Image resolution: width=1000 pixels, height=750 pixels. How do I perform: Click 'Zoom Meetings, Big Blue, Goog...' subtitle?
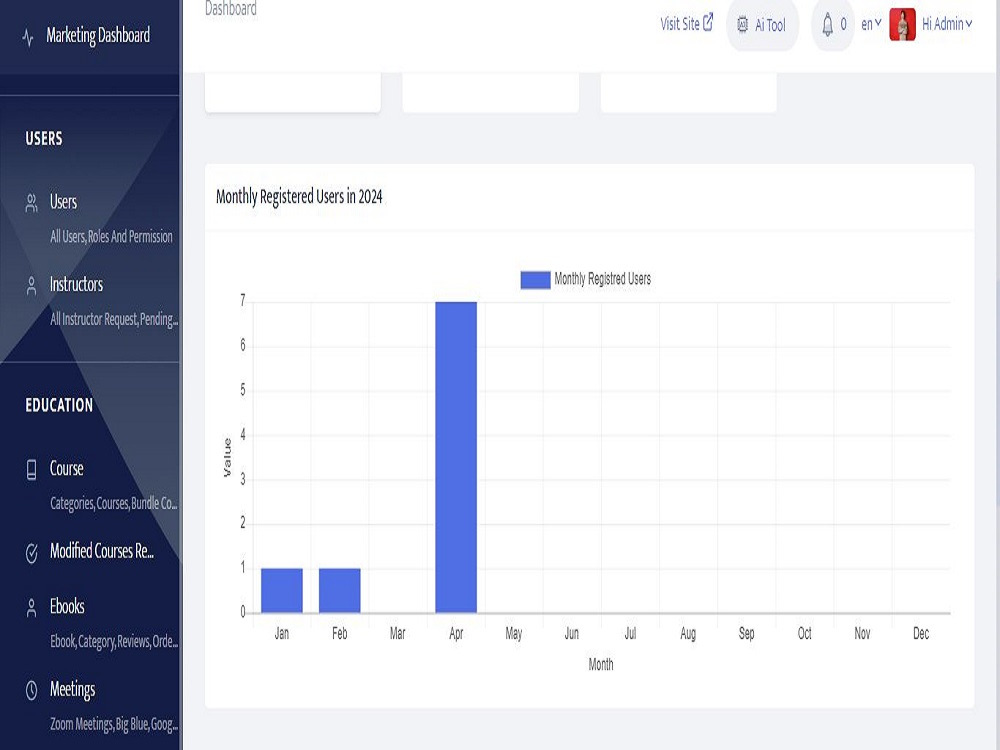coord(114,724)
